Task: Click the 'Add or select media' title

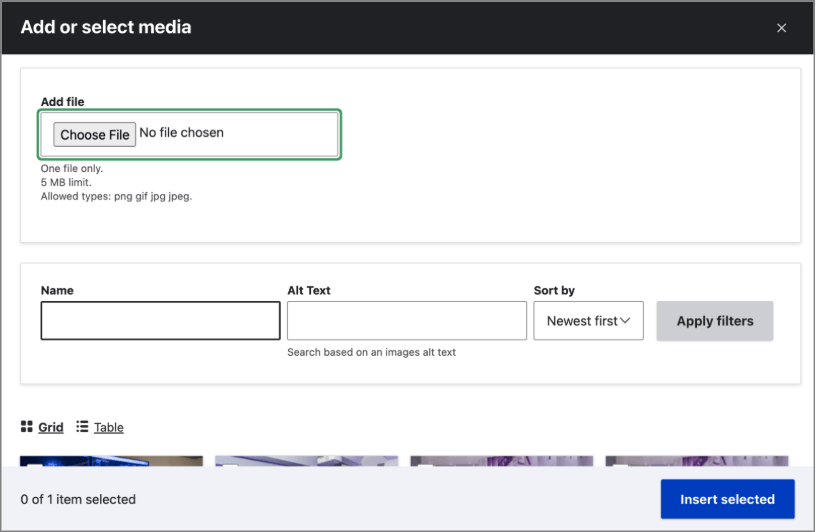Action: pyautogui.click(x=106, y=27)
